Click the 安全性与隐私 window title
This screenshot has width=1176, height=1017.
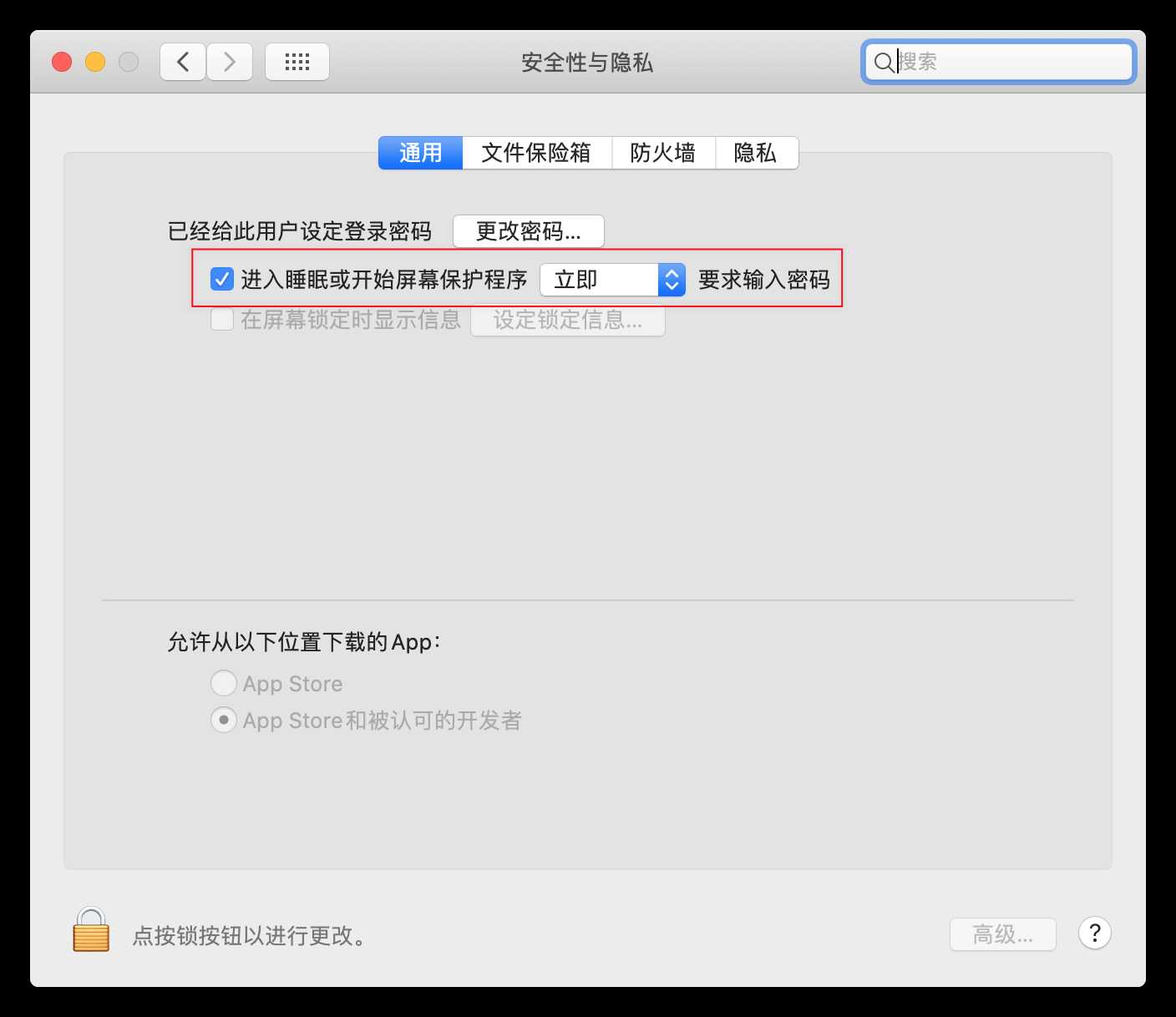[x=587, y=63]
